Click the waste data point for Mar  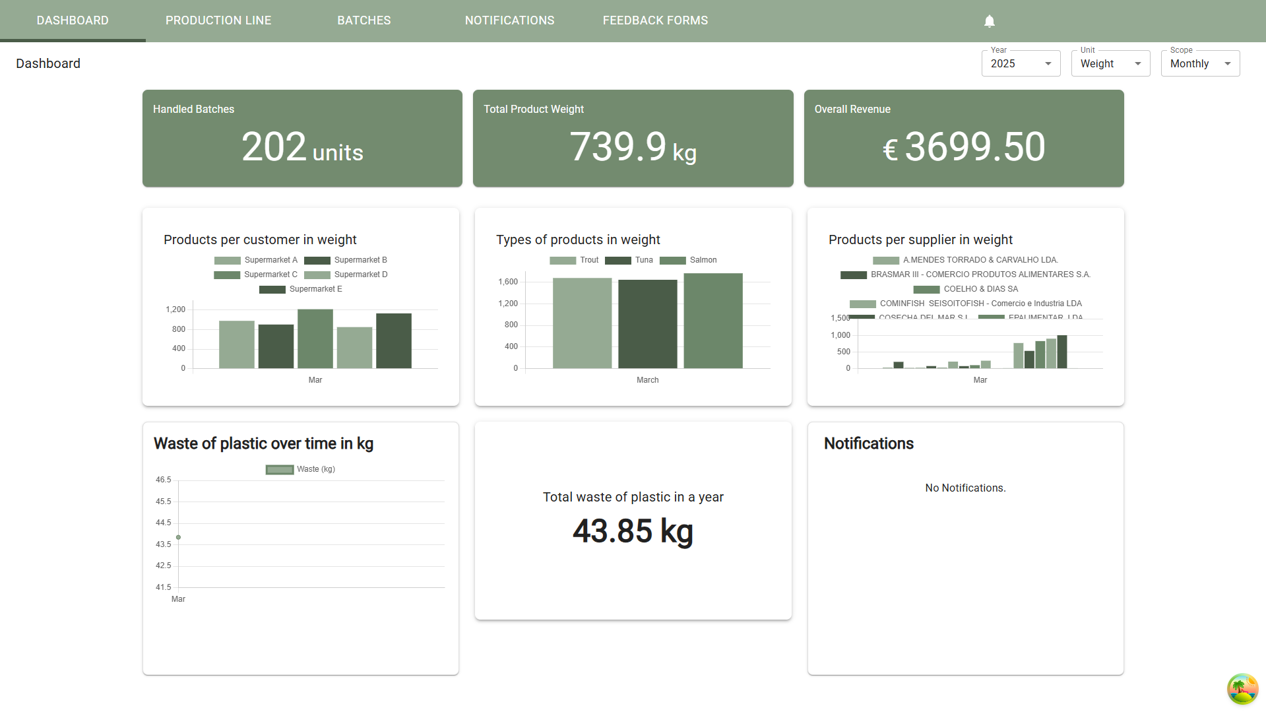(x=179, y=538)
